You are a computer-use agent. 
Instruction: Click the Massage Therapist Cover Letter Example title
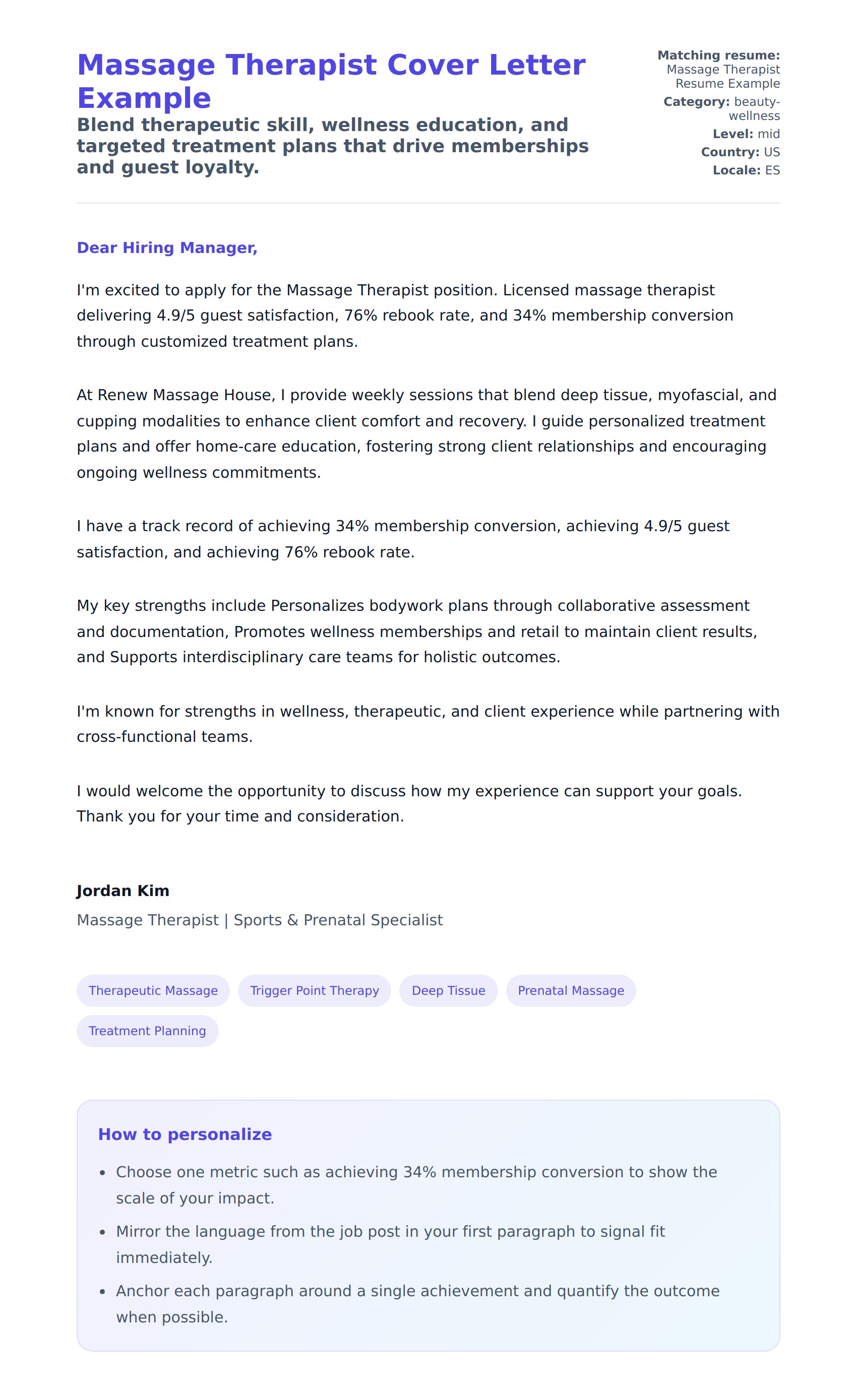click(x=331, y=81)
